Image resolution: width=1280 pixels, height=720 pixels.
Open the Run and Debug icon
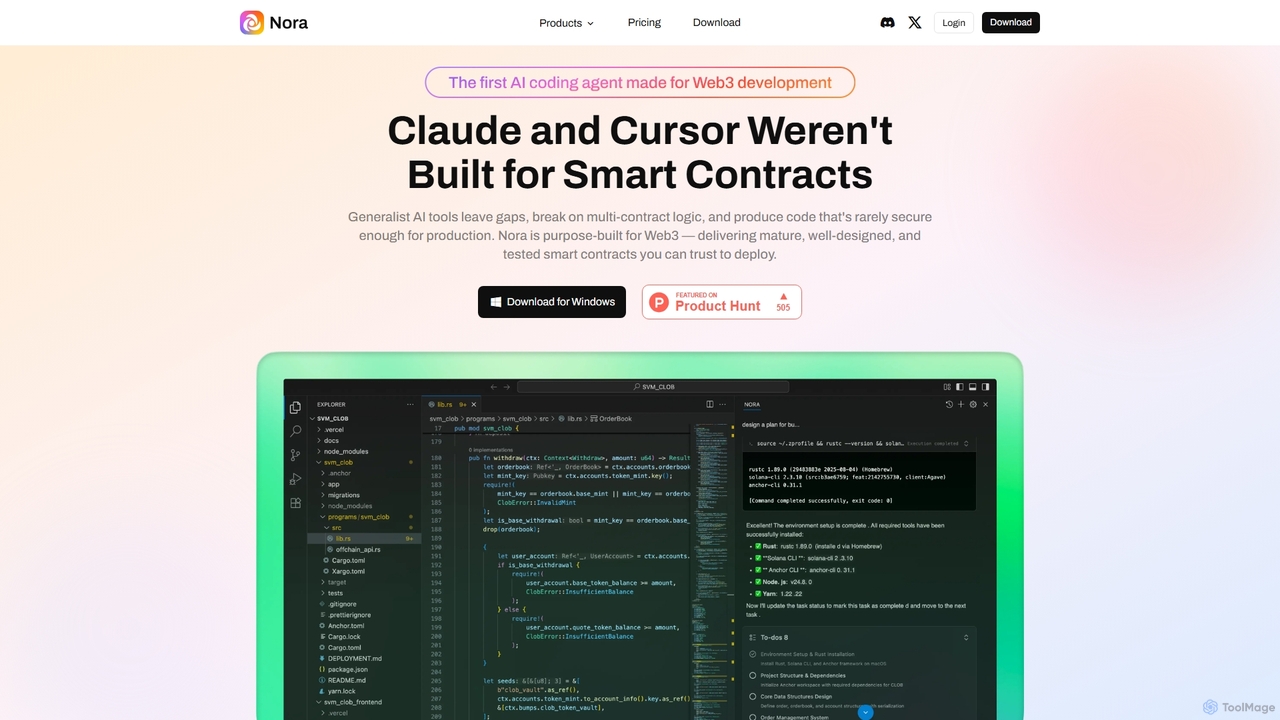tap(295, 479)
